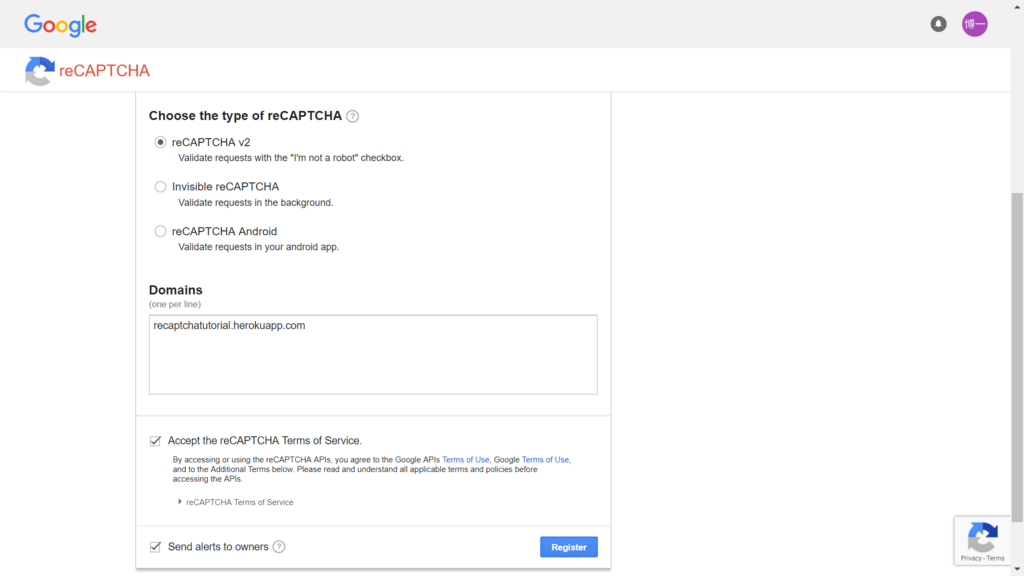Open the Google logo homepage
Image resolution: width=1024 pixels, height=576 pixels.
(60, 25)
